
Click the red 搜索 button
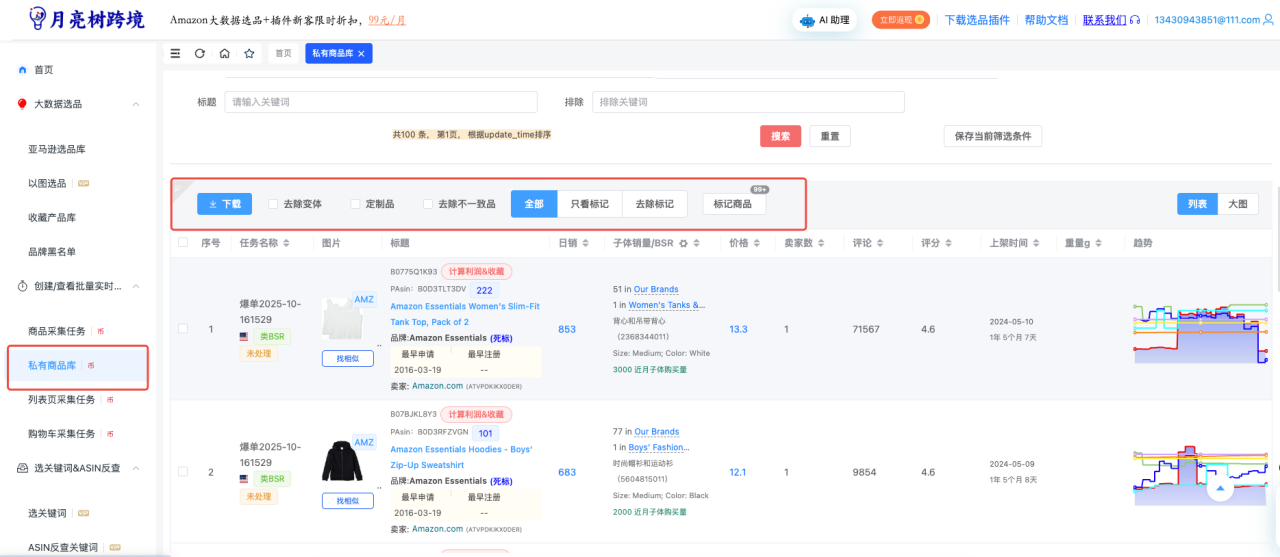click(x=780, y=137)
